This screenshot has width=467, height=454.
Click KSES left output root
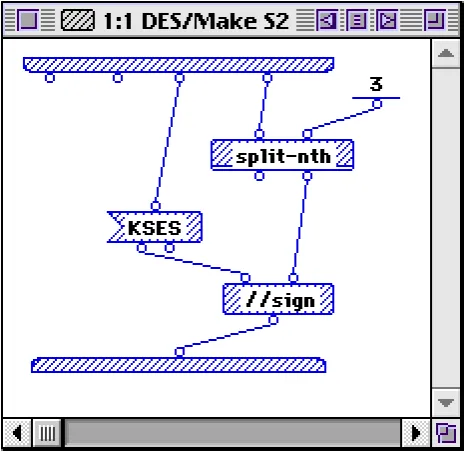tap(142, 248)
